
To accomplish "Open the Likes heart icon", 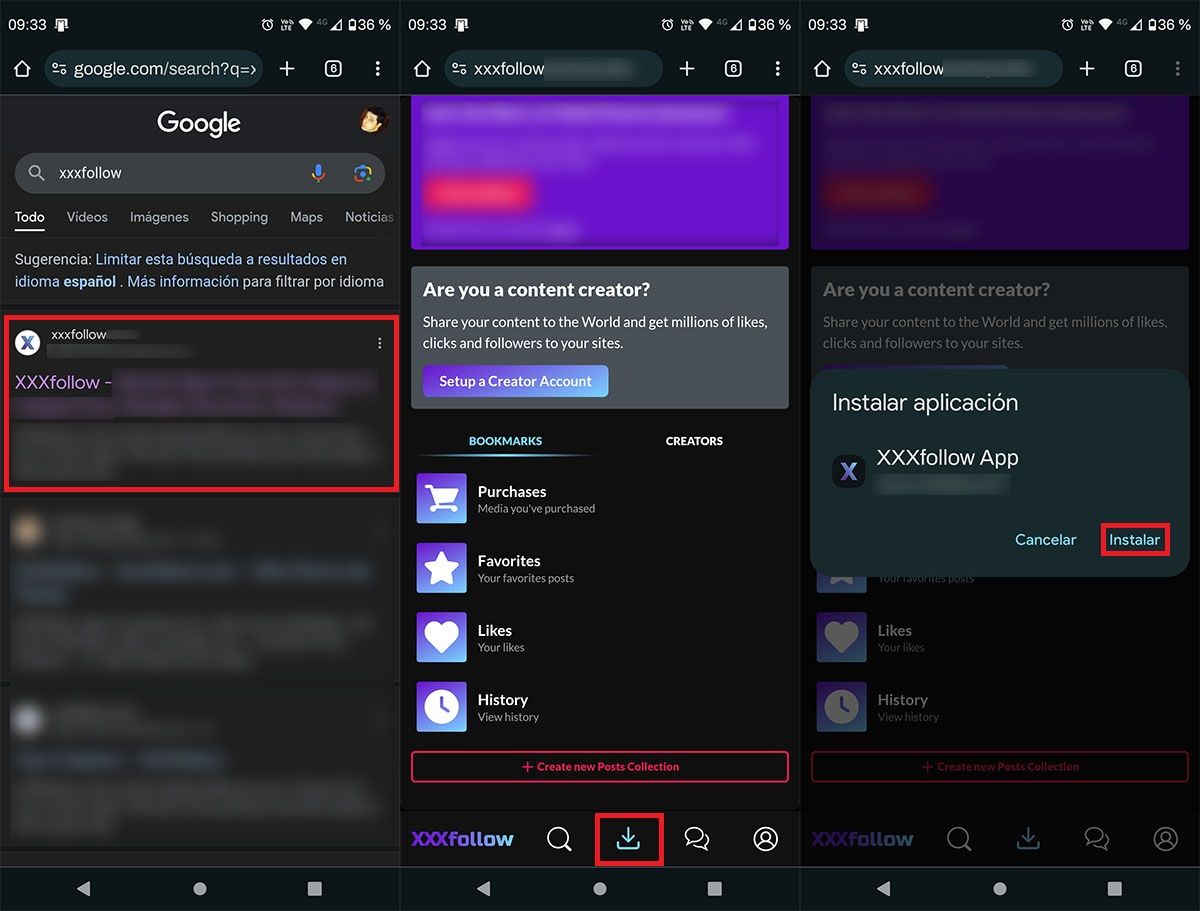I will pyautogui.click(x=441, y=637).
